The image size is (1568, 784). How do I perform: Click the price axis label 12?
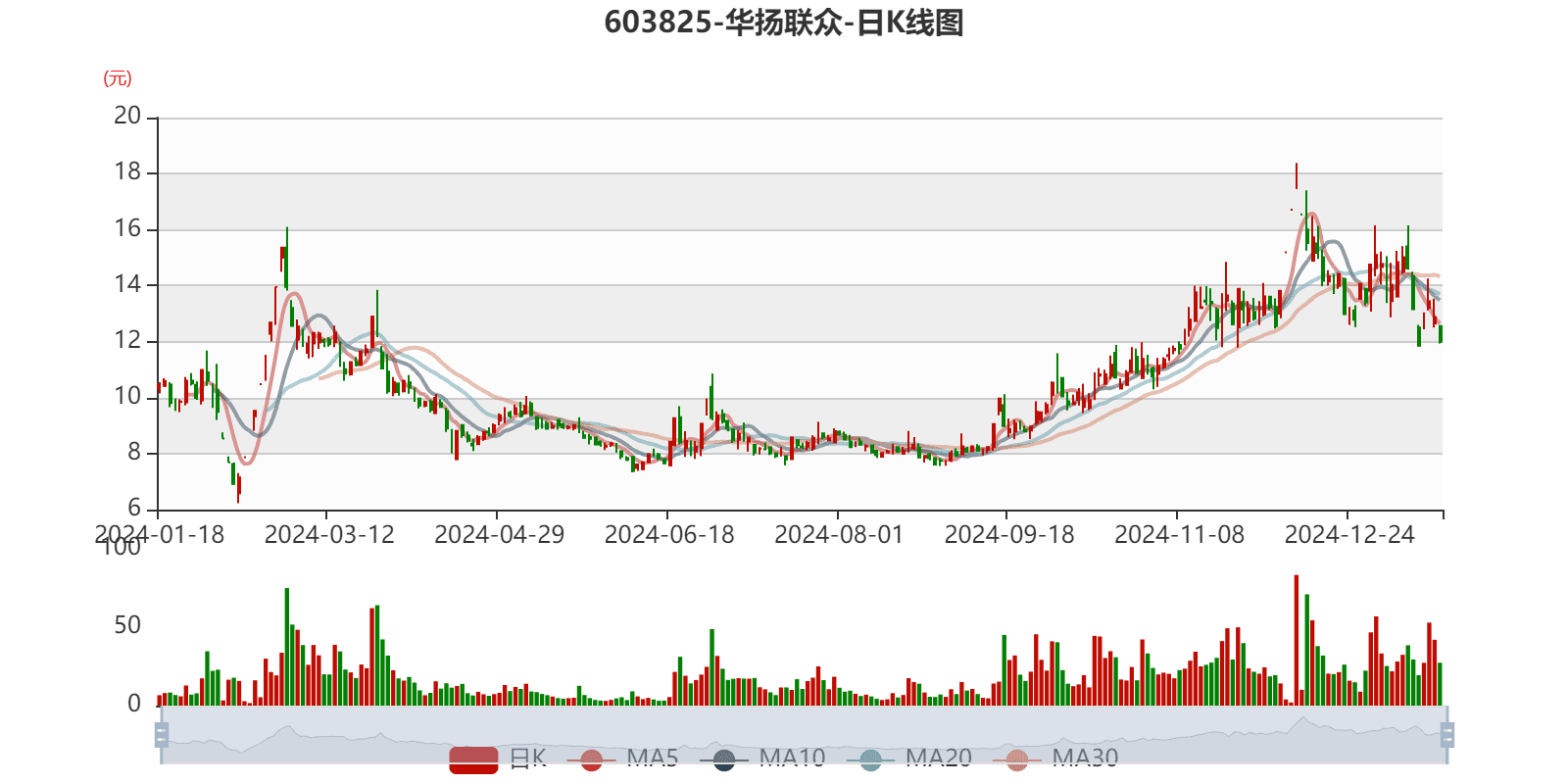click(x=127, y=340)
